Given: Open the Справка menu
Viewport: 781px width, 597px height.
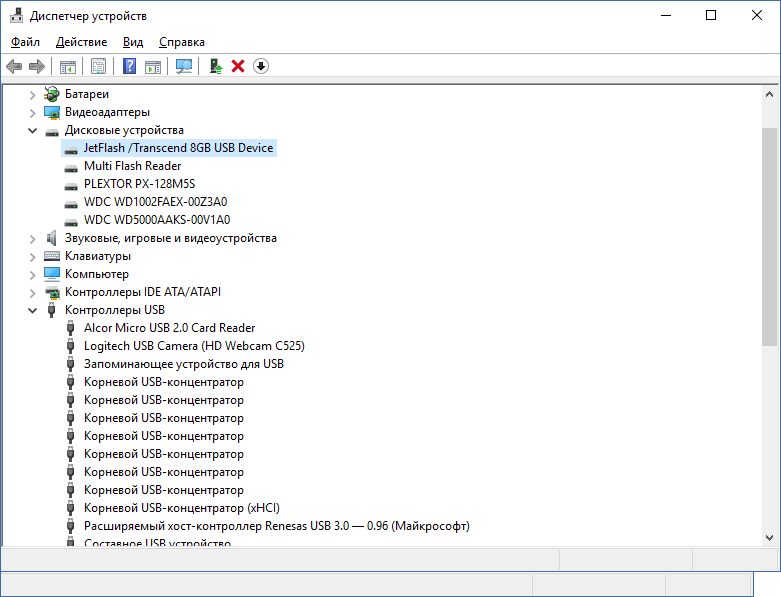Looking at the screenshot, I should click(182, 42).
